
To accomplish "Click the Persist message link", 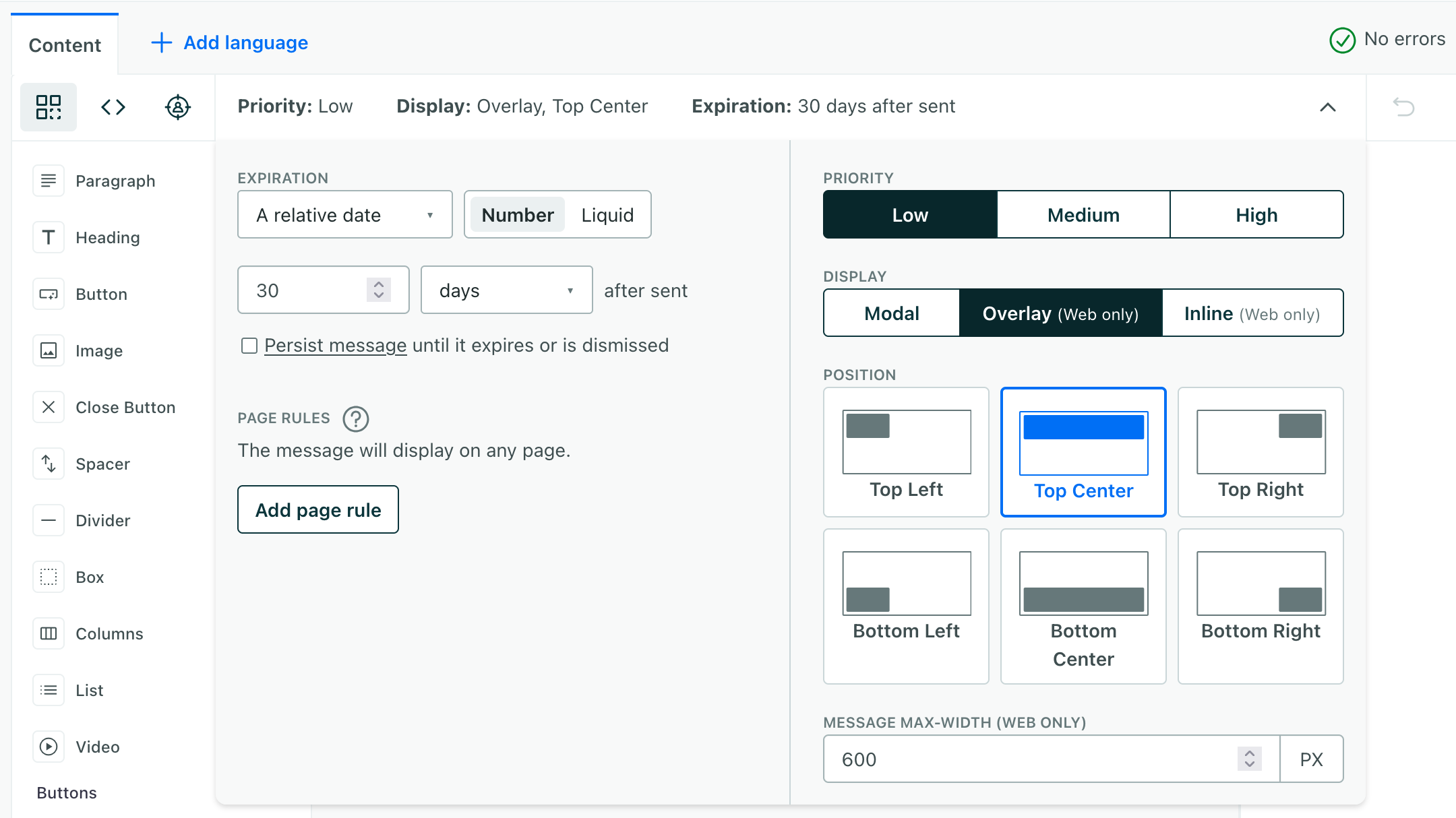I will [x=335, y=345].
